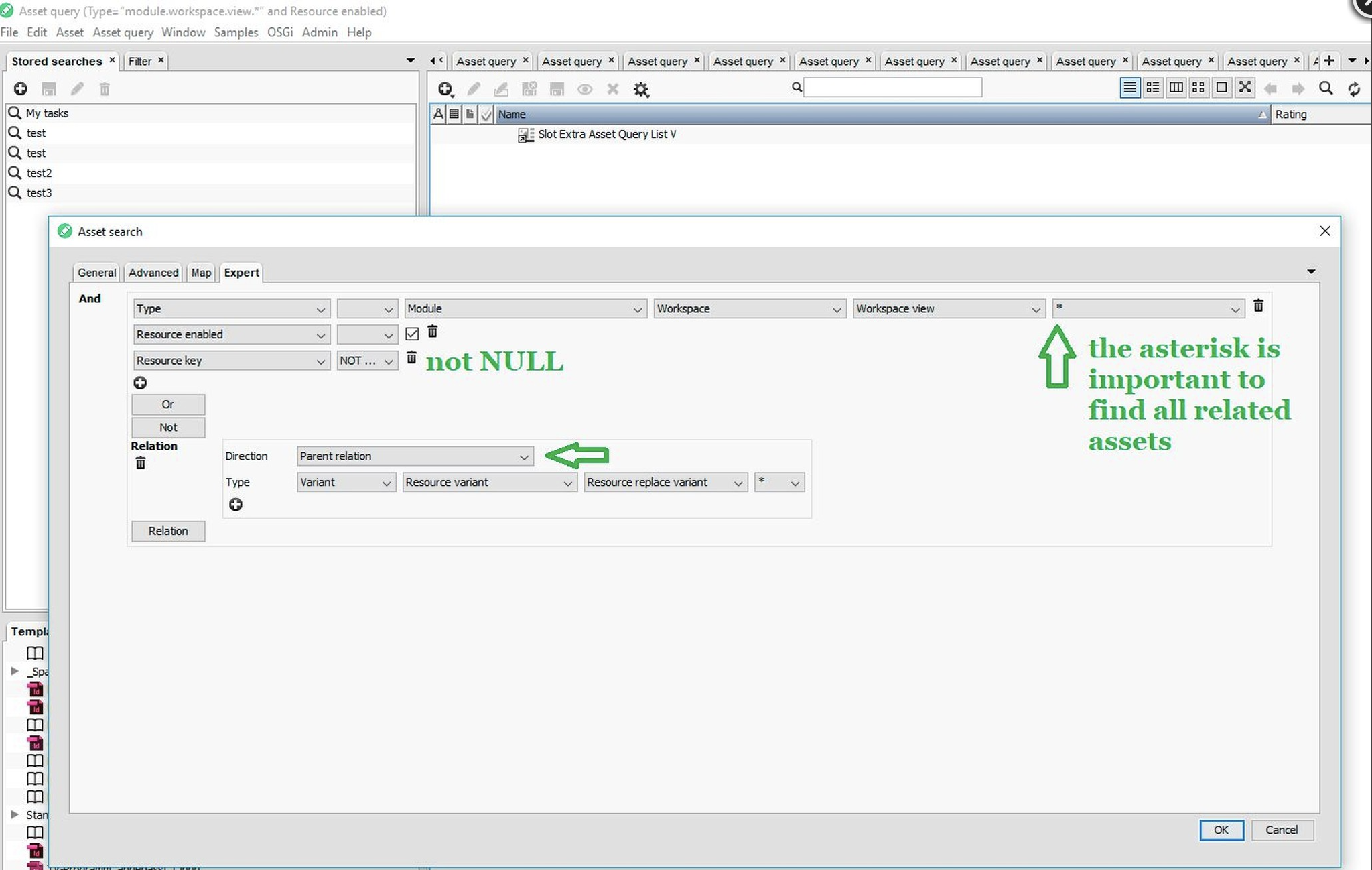Add a new condition with the plus below Resource key
The height and width of the screenshot is (870, 1372).
(140, 383)
